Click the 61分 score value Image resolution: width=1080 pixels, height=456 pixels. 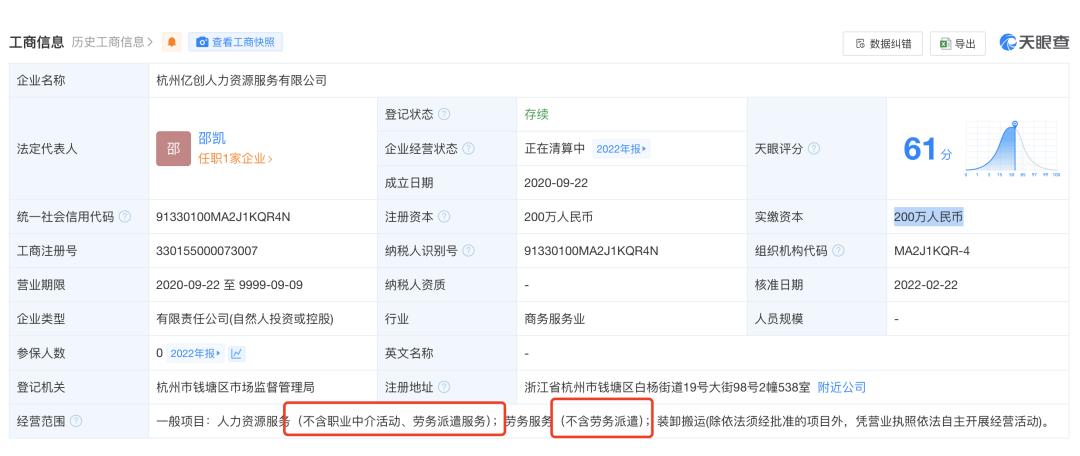(927, 149)
